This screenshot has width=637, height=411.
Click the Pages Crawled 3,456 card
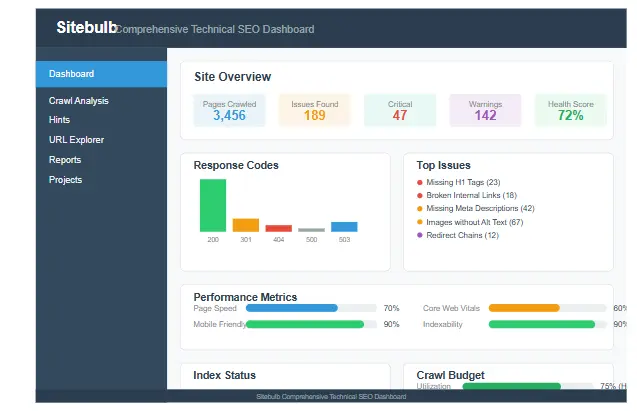point(229,110)
